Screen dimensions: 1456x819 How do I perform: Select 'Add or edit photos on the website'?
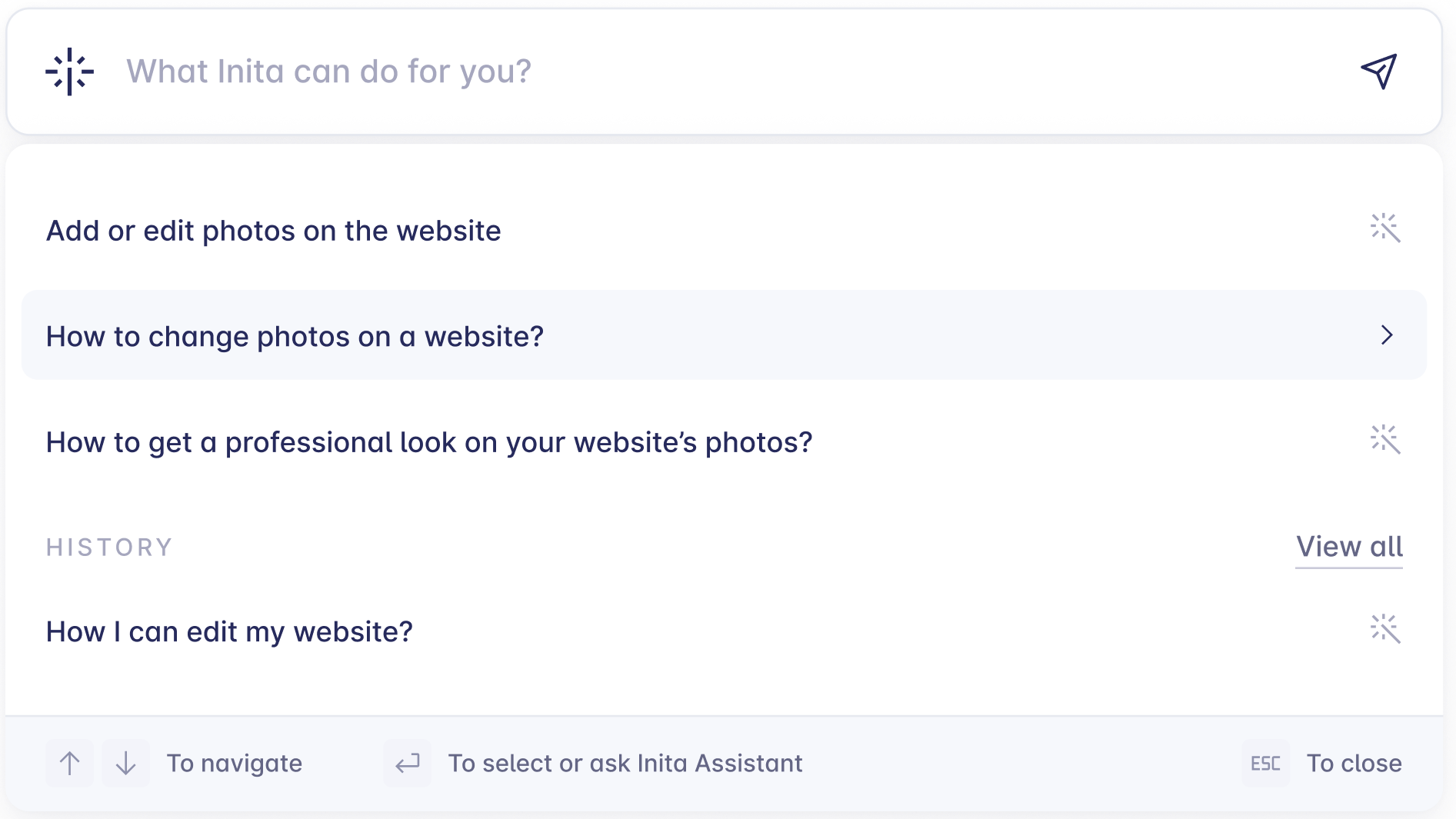coord(274,230)
